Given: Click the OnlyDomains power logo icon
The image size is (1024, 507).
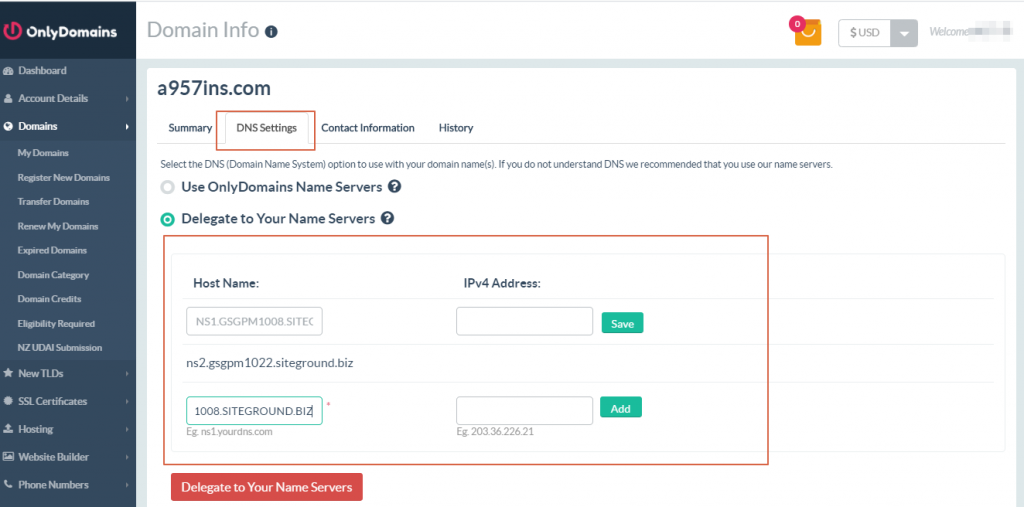Looking at the screenshot, I should pyautogui.click(x=13, y=31).
